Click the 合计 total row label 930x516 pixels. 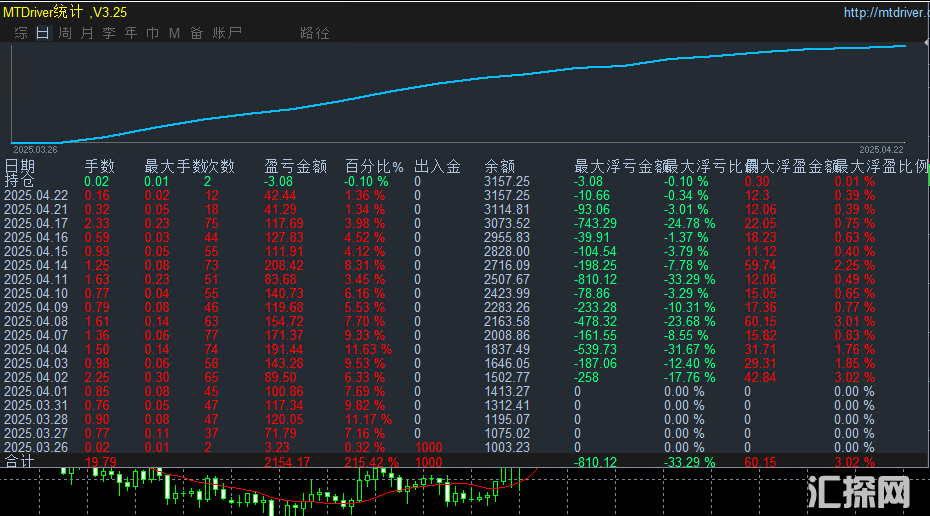tap(19, 462)
